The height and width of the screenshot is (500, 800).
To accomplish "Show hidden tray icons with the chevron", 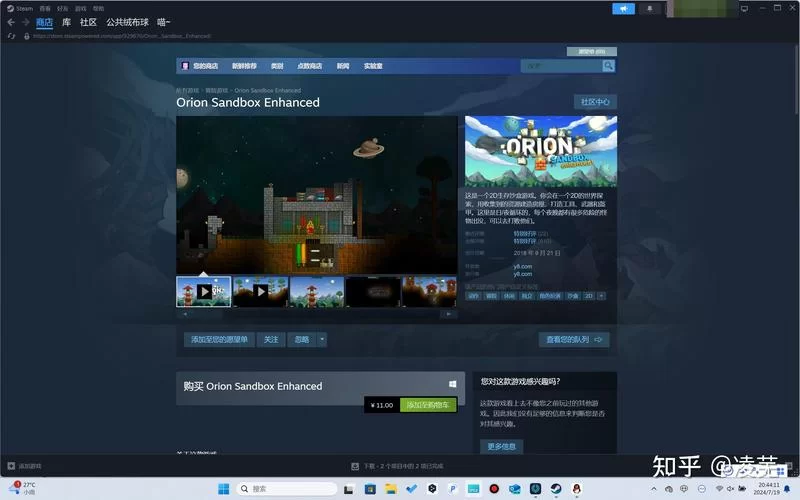I will [654, 489].
